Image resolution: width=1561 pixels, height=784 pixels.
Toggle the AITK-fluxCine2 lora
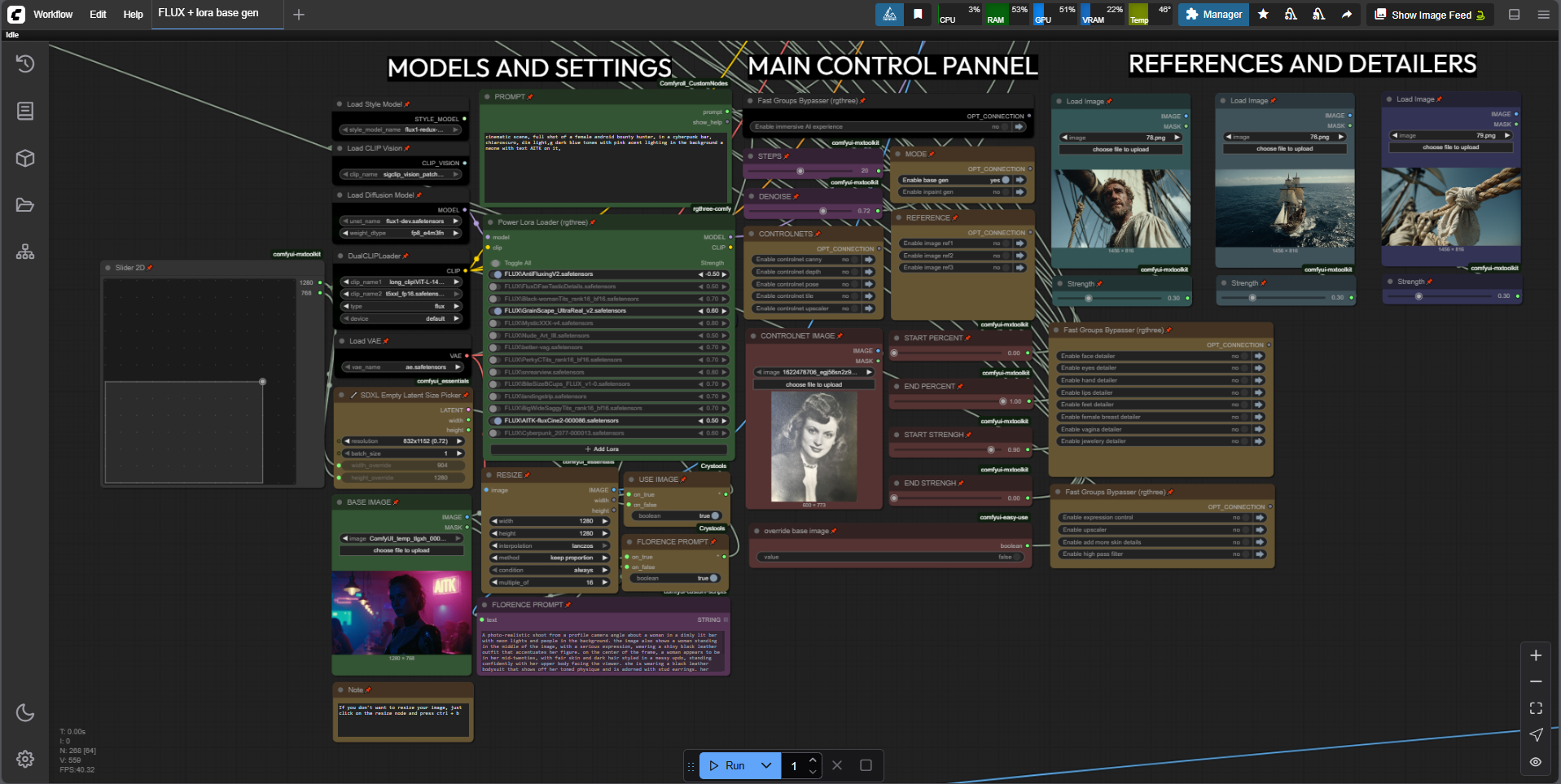(x=496, y=421)
